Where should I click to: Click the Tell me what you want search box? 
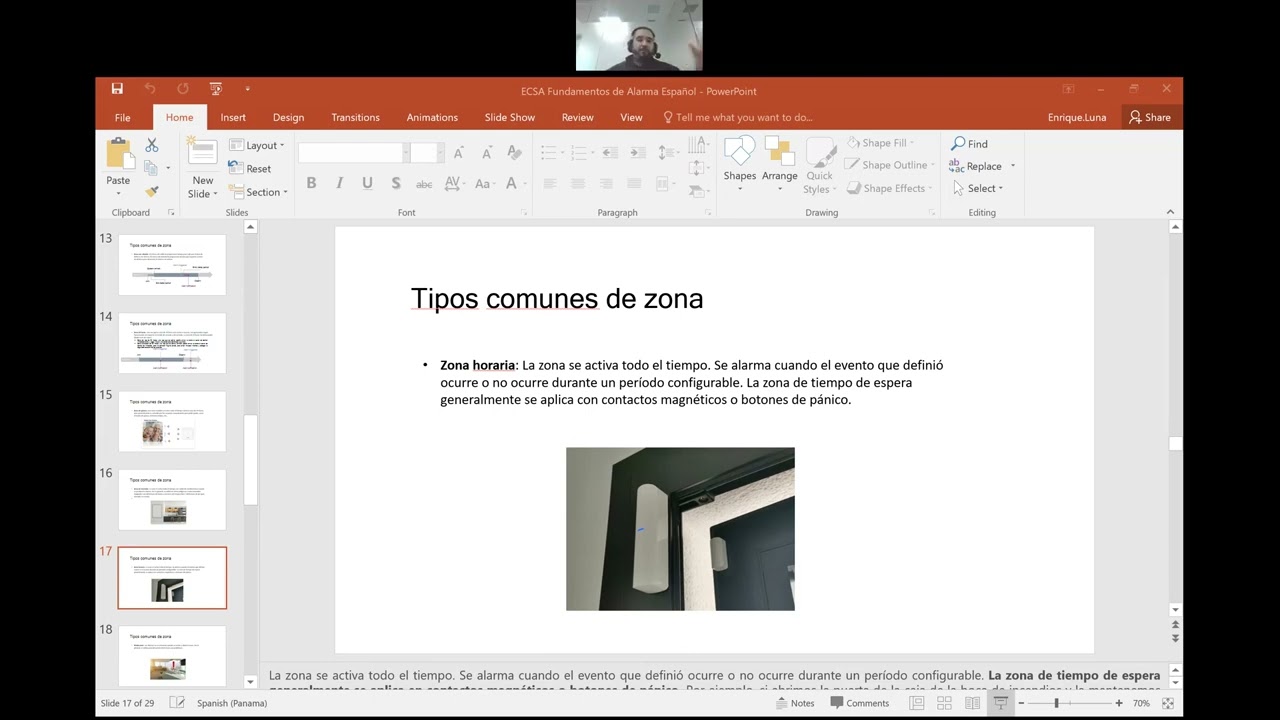coord(738,117)
